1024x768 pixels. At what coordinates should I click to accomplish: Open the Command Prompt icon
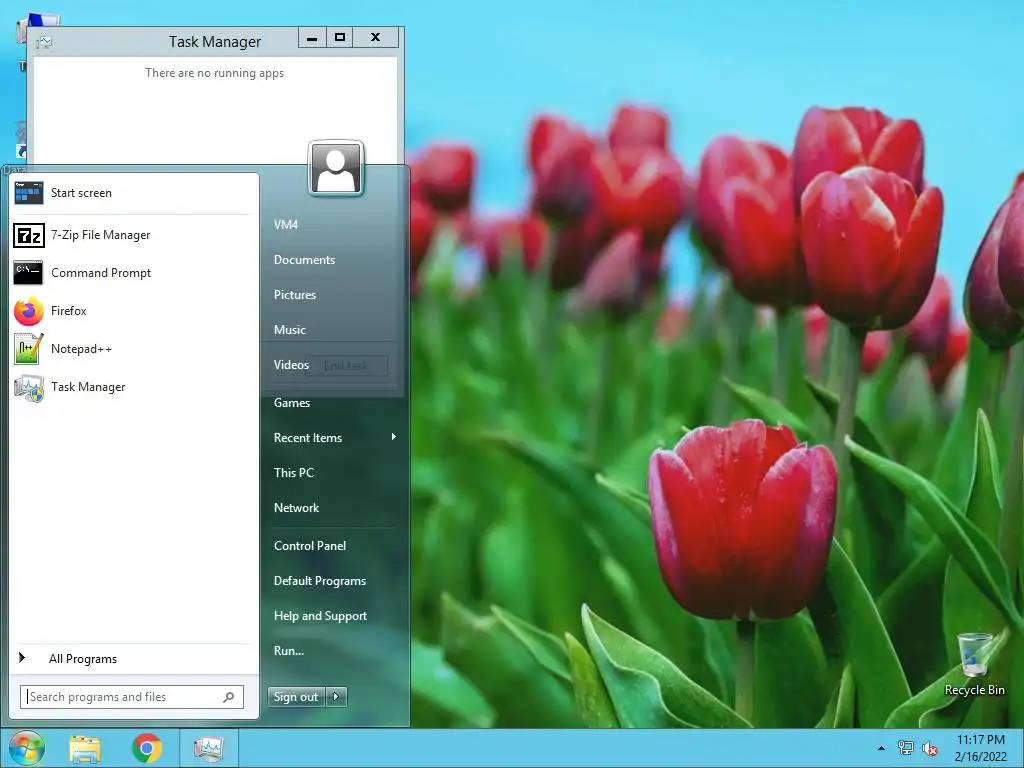point(28,272)
